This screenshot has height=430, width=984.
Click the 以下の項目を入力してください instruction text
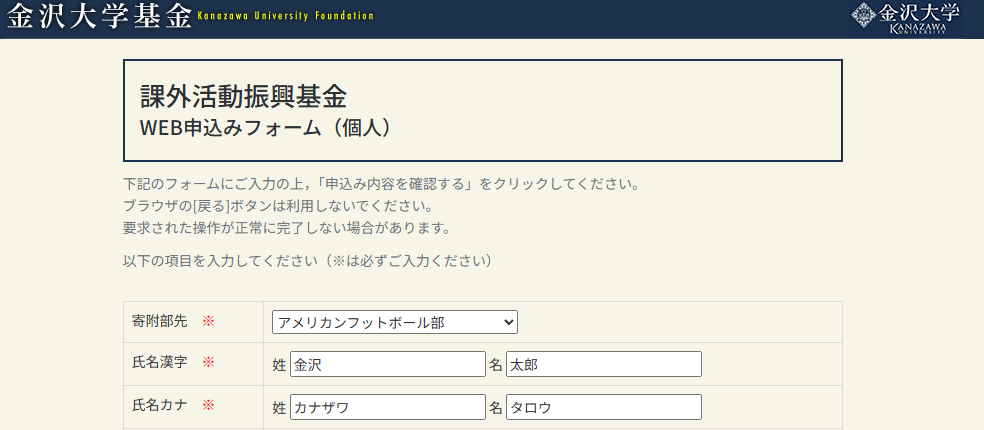tap(308, 261)
